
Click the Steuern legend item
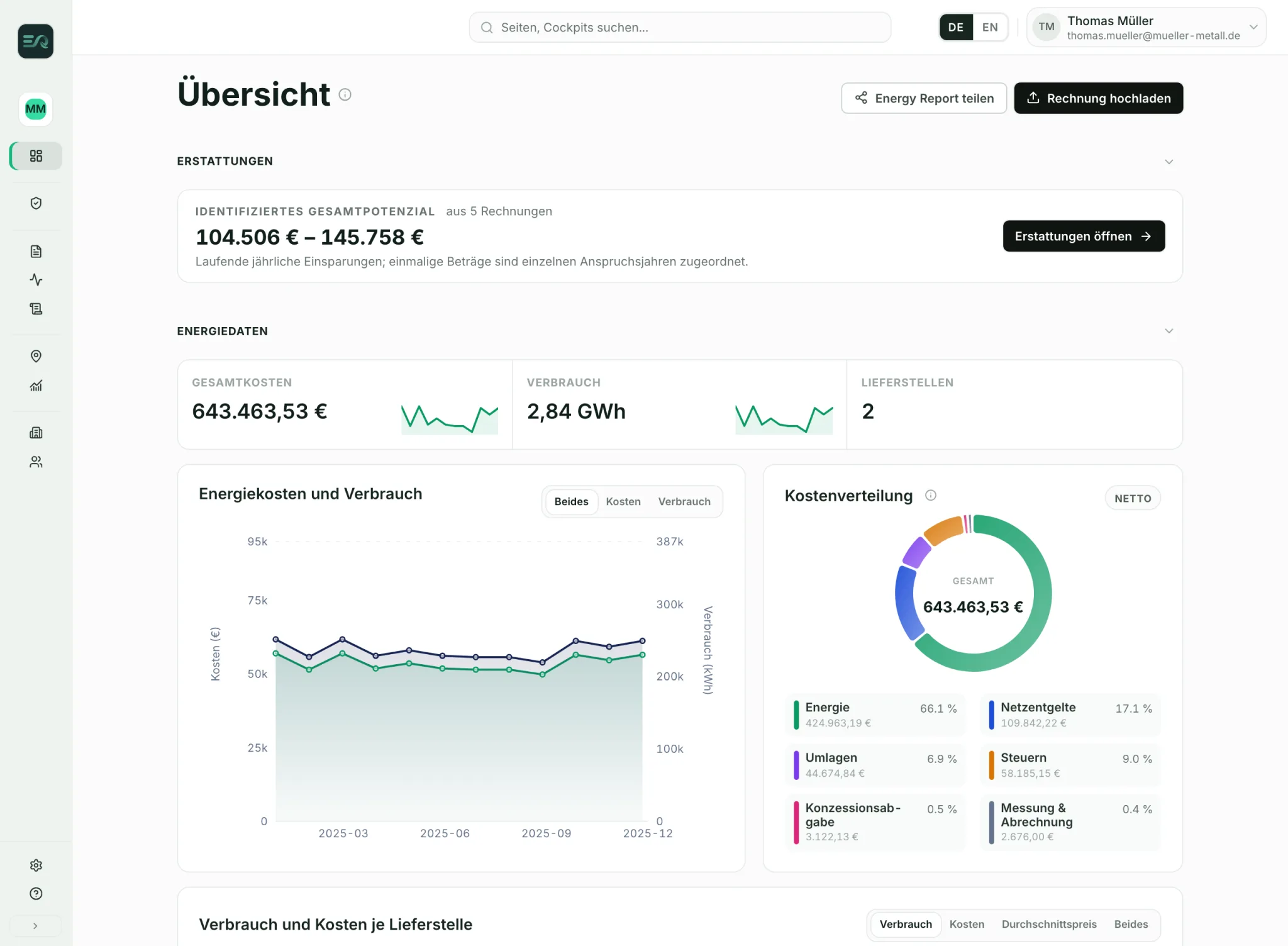(1070, 765)
